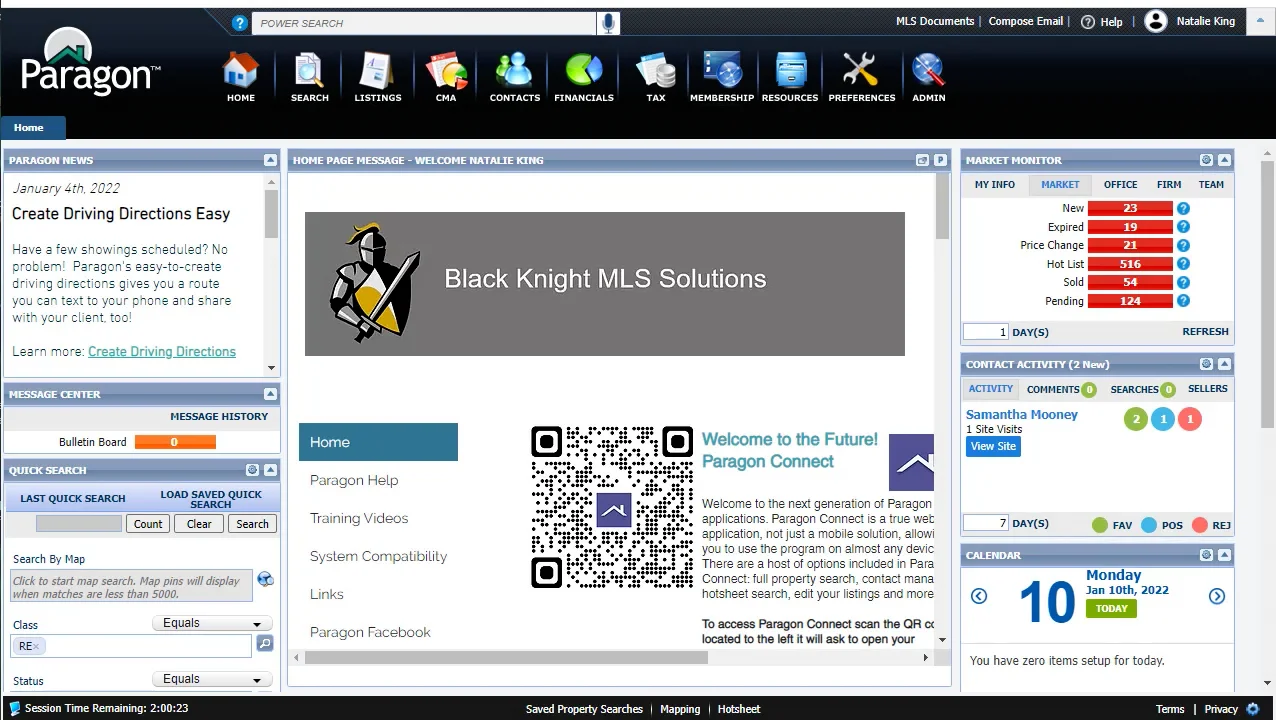This screenshot has height=720, width=1276.
Task: Open the Status Equals dropdown
Action: tap(213, 679)
